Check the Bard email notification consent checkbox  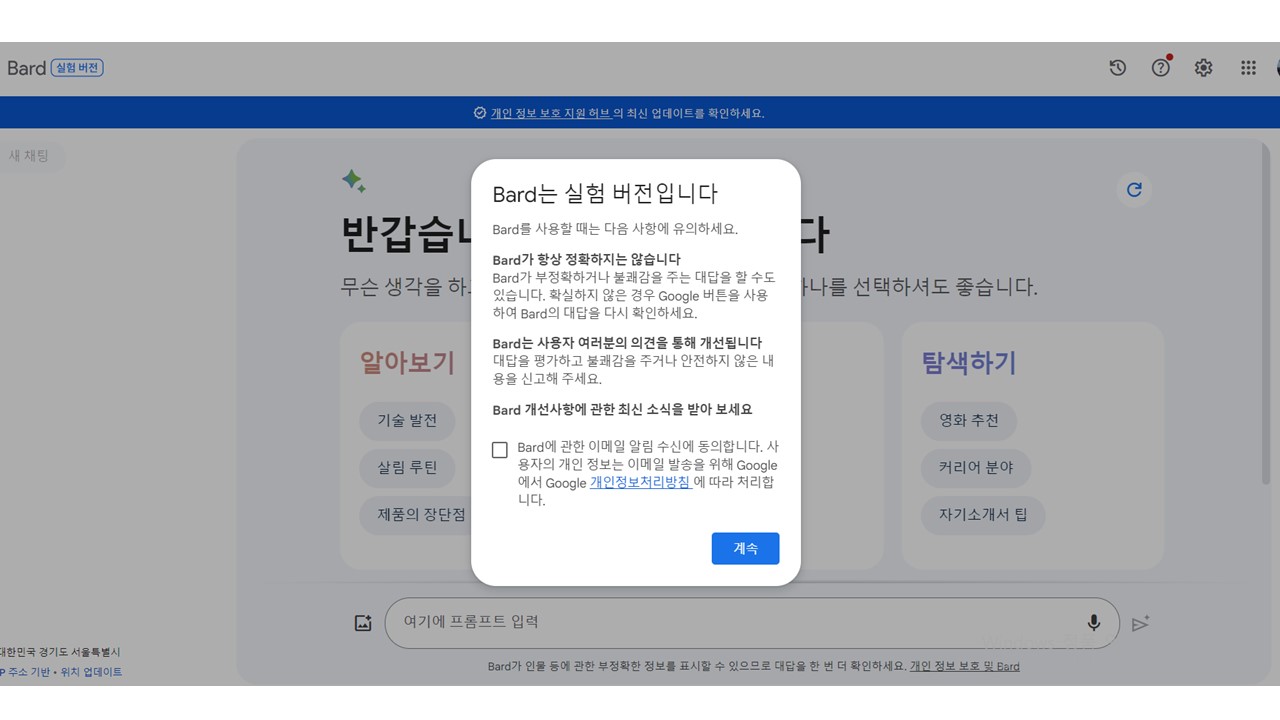500,450
